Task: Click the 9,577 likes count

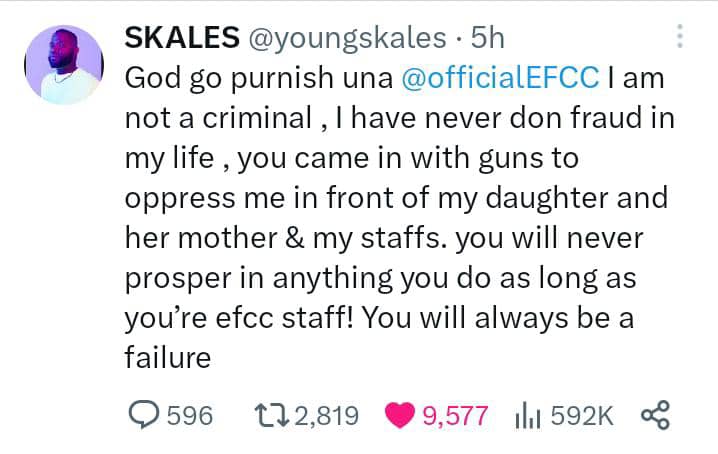Action: pos(455,416)
